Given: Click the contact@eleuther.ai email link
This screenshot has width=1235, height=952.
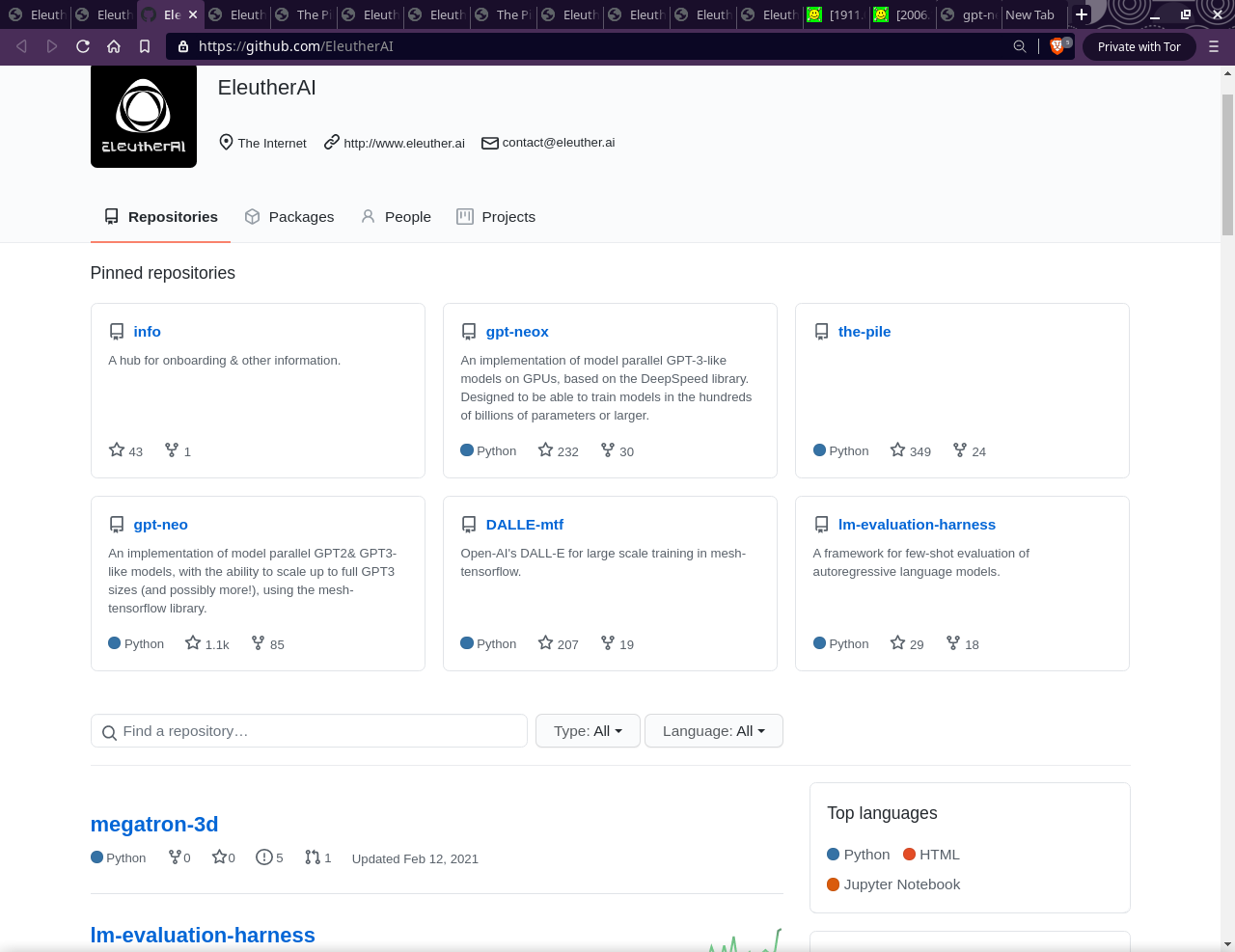Looking at the screenshot, I should (x=559, y=143).
